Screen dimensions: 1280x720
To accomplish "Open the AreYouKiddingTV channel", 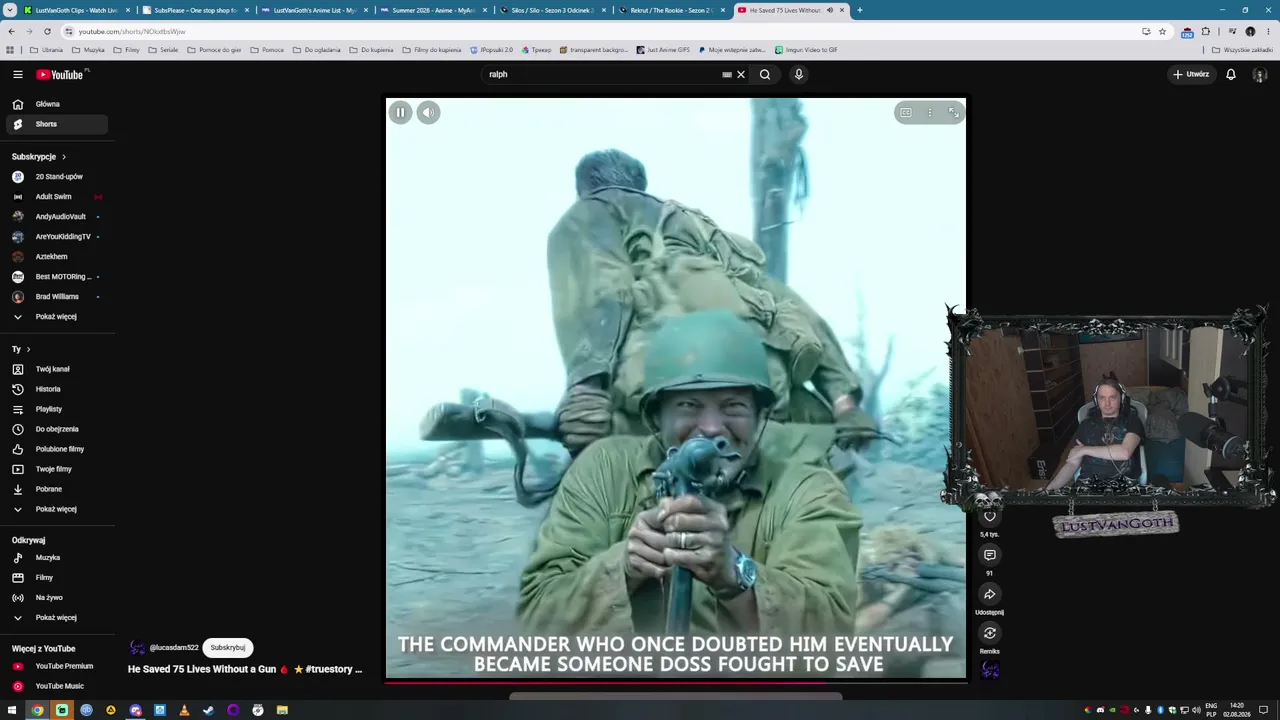I will point(56,237).
